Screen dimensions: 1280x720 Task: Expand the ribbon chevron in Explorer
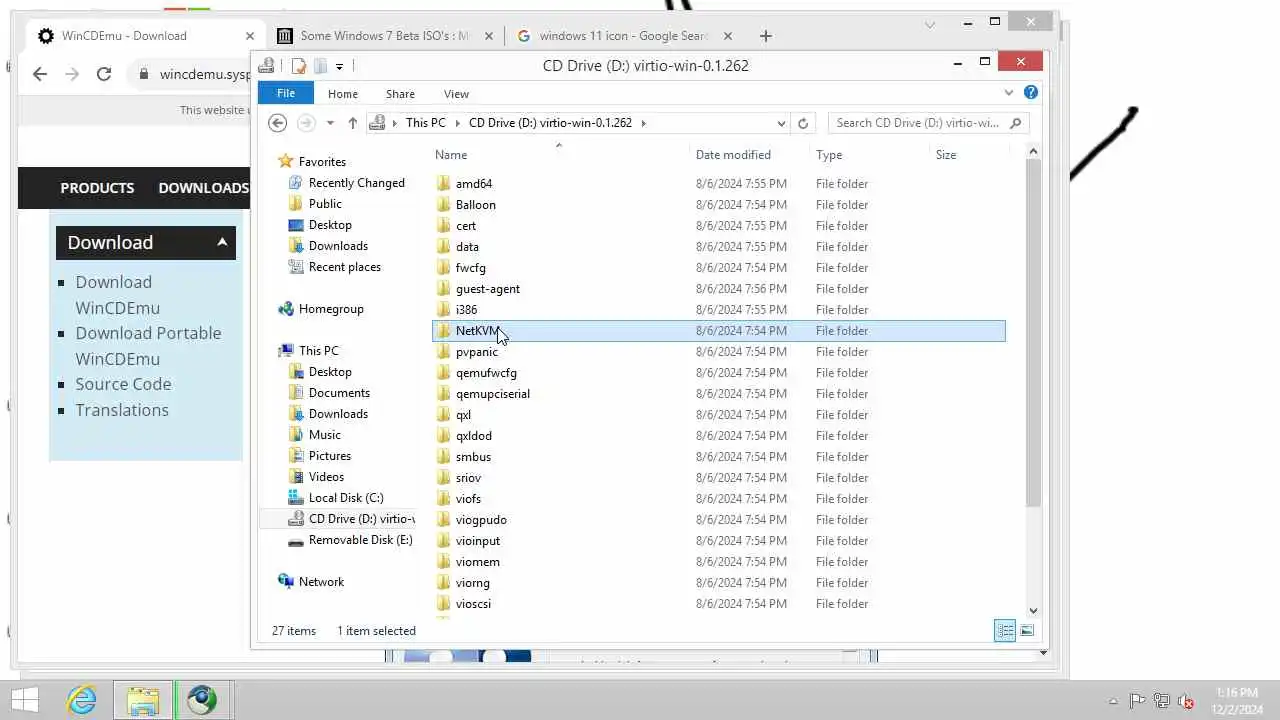pyautogui.click(x=1008, y=93)
